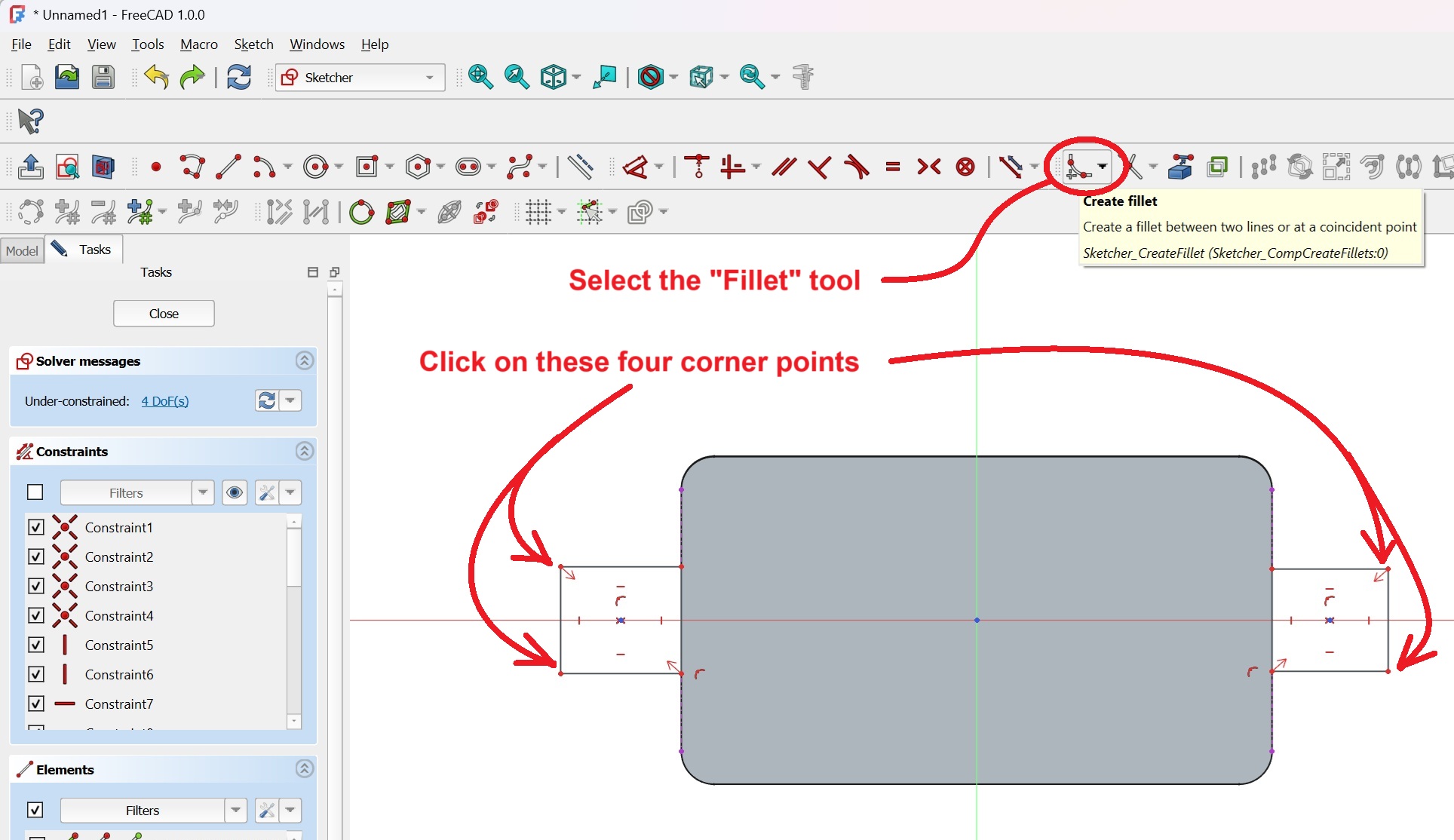Switch to the Model tab
The width and height of the screenshot is (1454, 840).
pyautogui.click(x=22, y=250)
